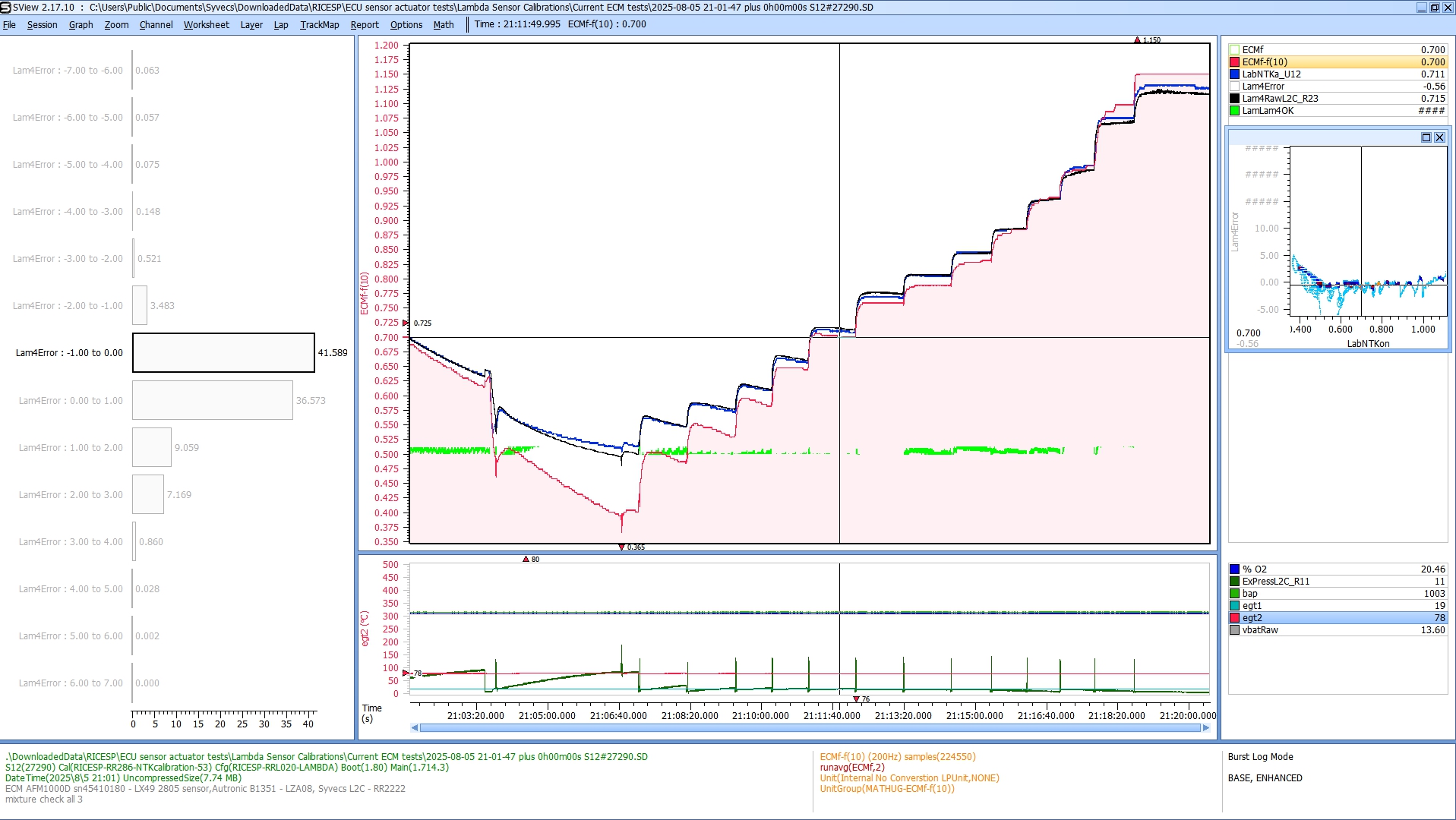
Task: Click the 1.150 maximum marker triangle
Action: [x=1137, y=39]
